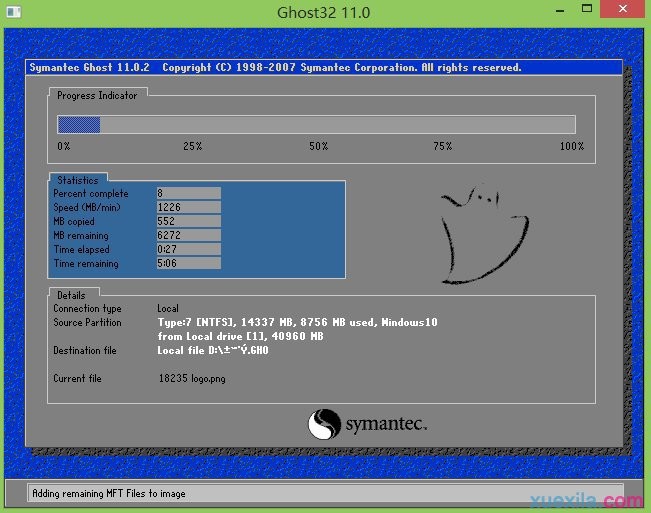Close the Ghost32 11.0 window

tap(621, 10)
